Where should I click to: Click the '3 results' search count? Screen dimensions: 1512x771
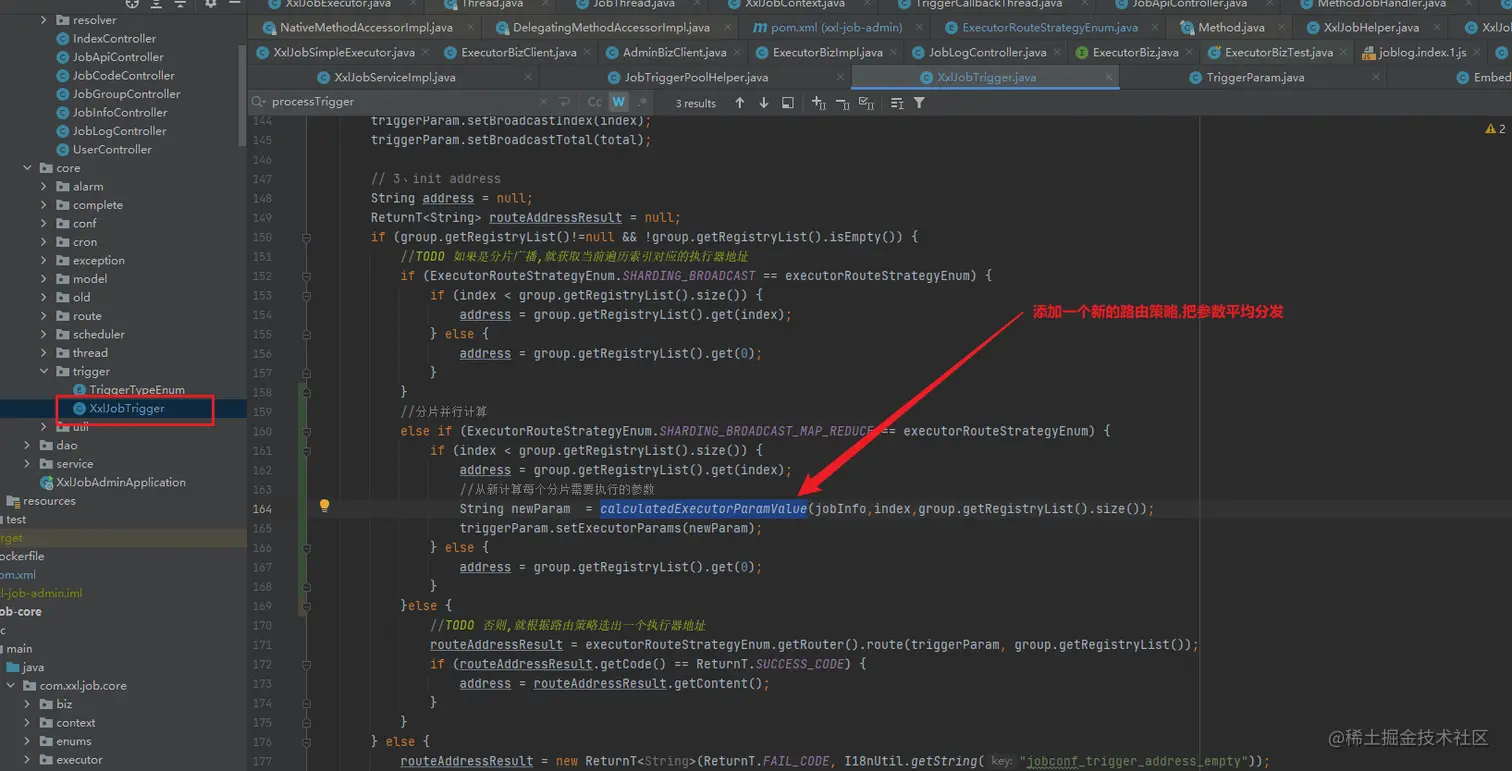click(696, 103)
